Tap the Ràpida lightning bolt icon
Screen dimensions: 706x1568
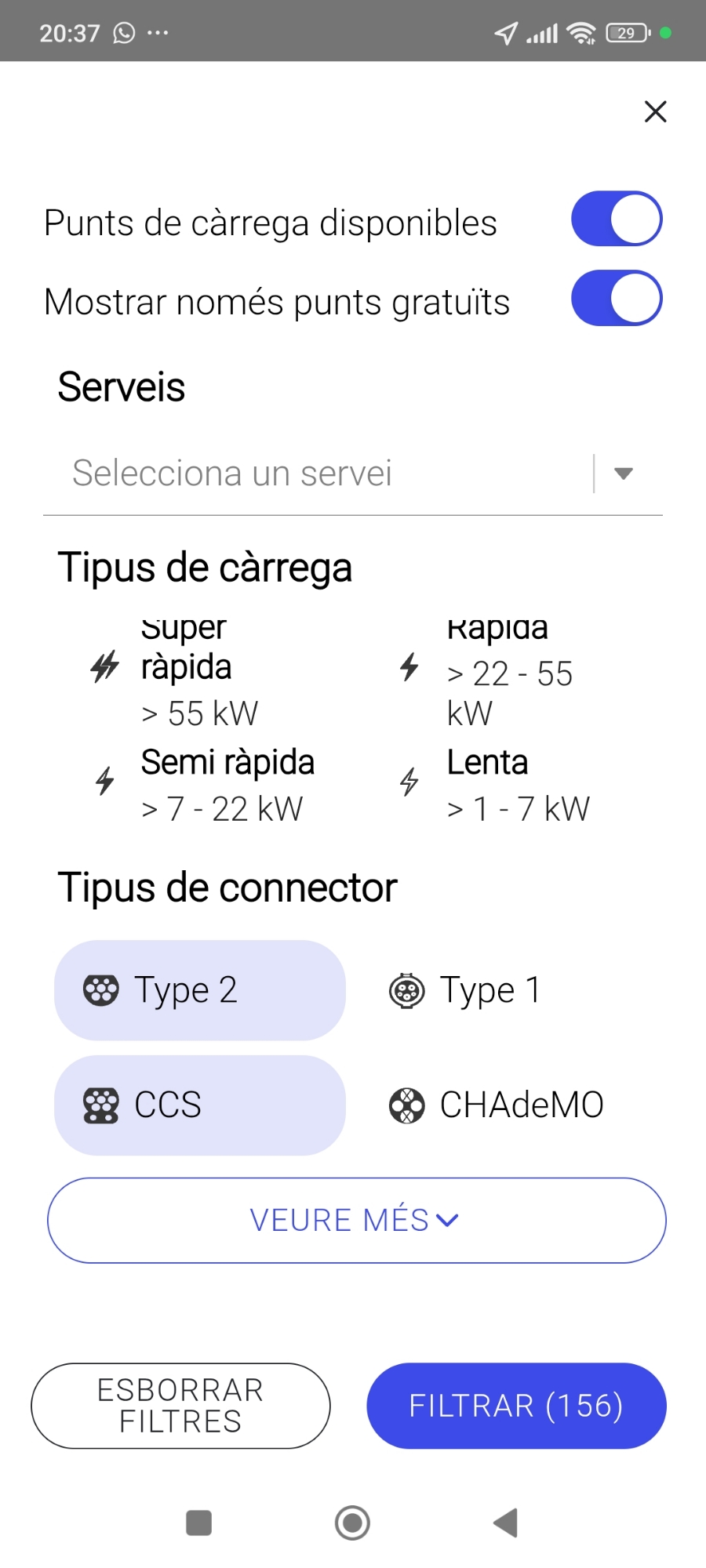click(409, 667)
